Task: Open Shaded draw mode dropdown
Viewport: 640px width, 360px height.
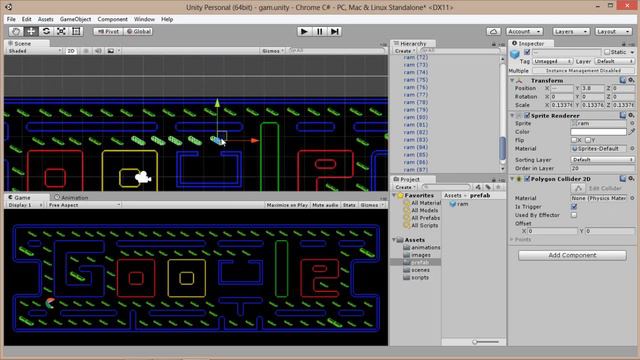Action: pyautogui.click(x=35, y=51)
